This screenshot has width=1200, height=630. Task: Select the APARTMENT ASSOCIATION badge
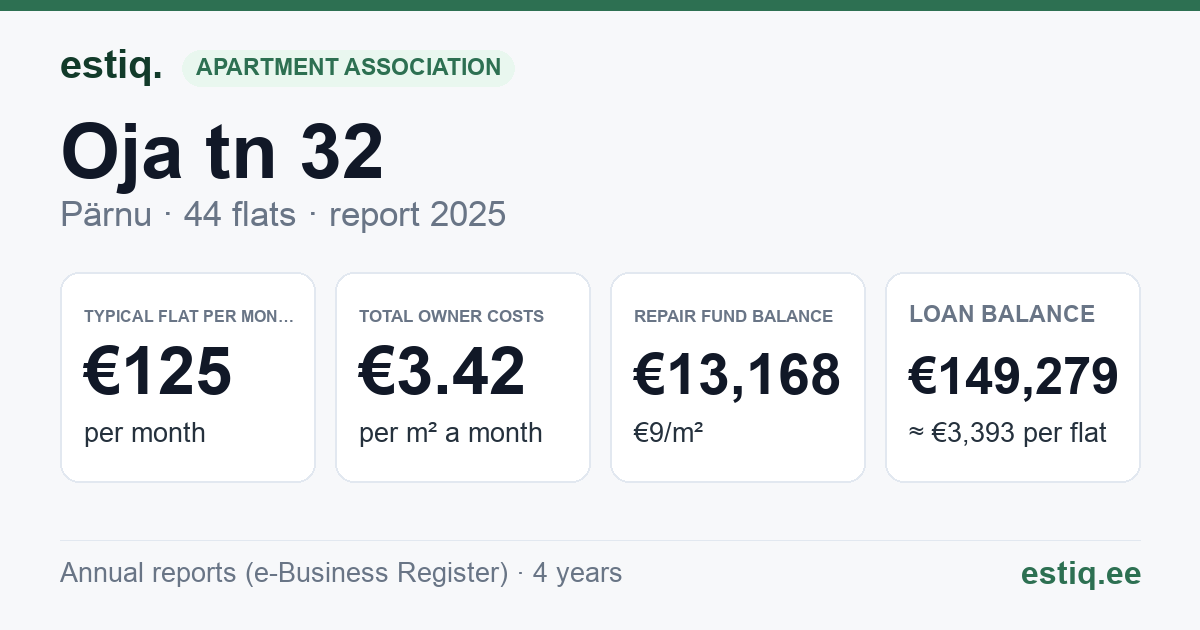pyautogui.click(x=348, y=68)
